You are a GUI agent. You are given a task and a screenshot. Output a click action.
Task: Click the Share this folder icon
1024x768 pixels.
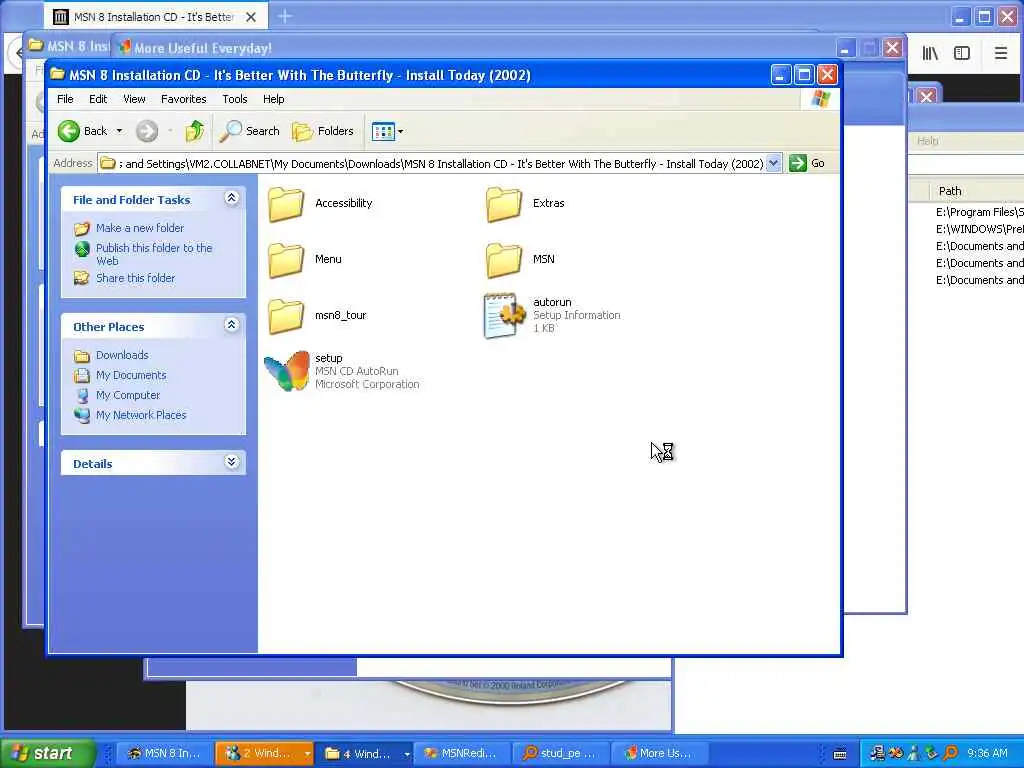[x=82, y=278]
